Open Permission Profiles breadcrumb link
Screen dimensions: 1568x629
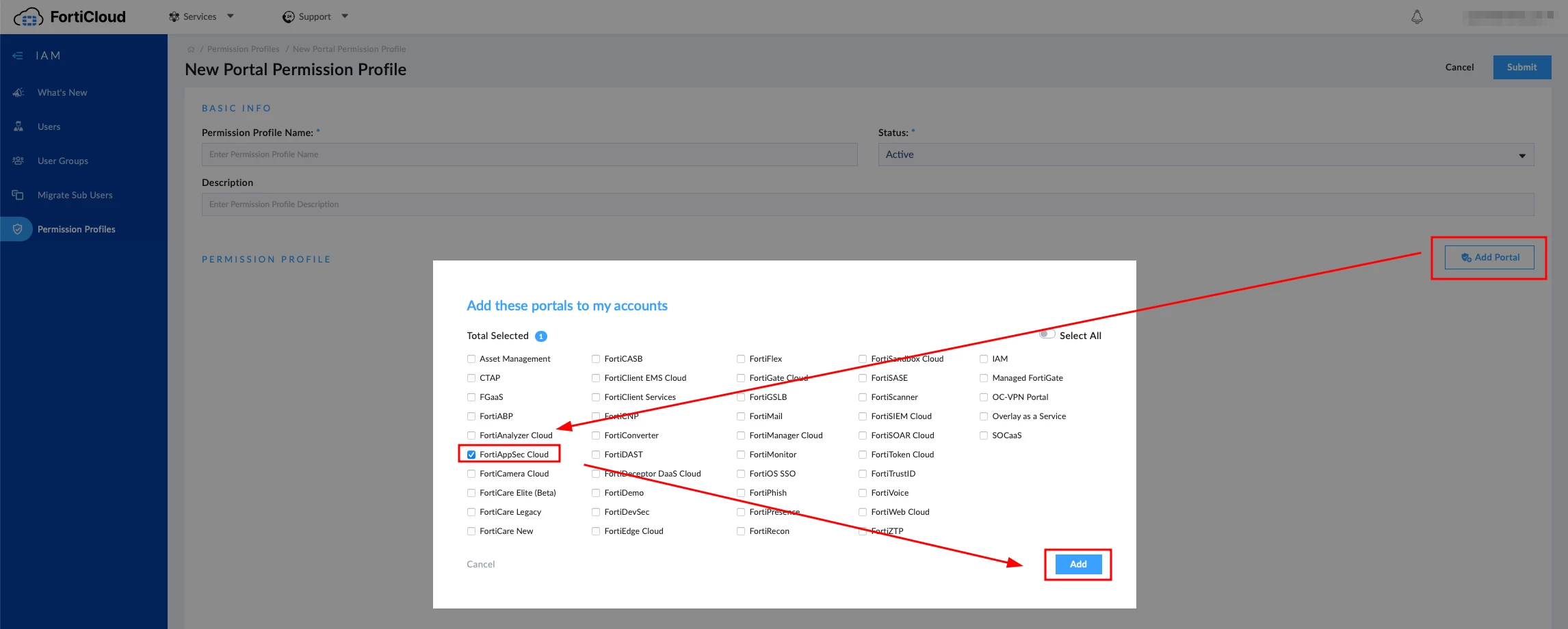243,49
